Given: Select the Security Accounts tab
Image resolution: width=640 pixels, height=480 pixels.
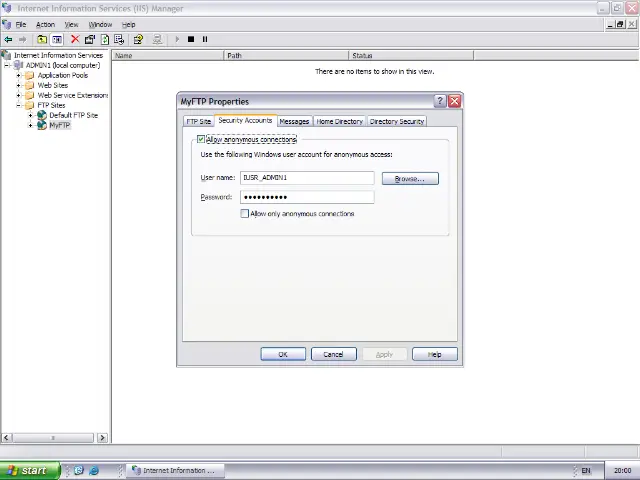Looking at the screenshot, I should [245, 120].
